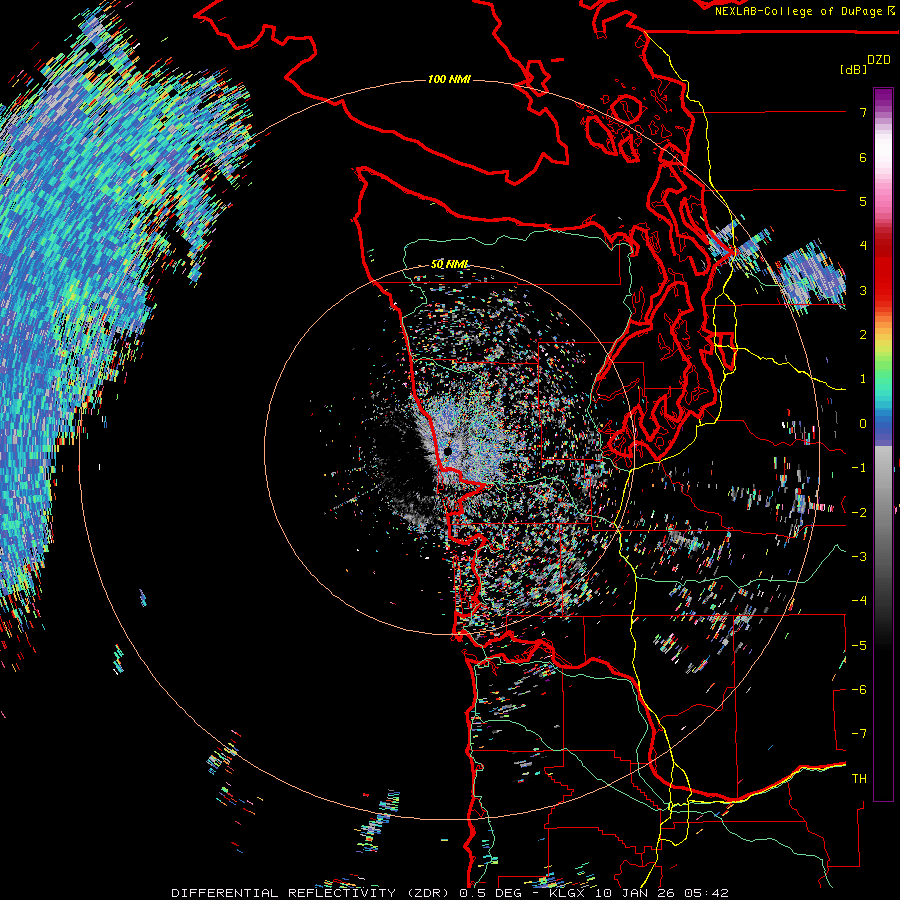Click the '-1' value on color scale

859,468
